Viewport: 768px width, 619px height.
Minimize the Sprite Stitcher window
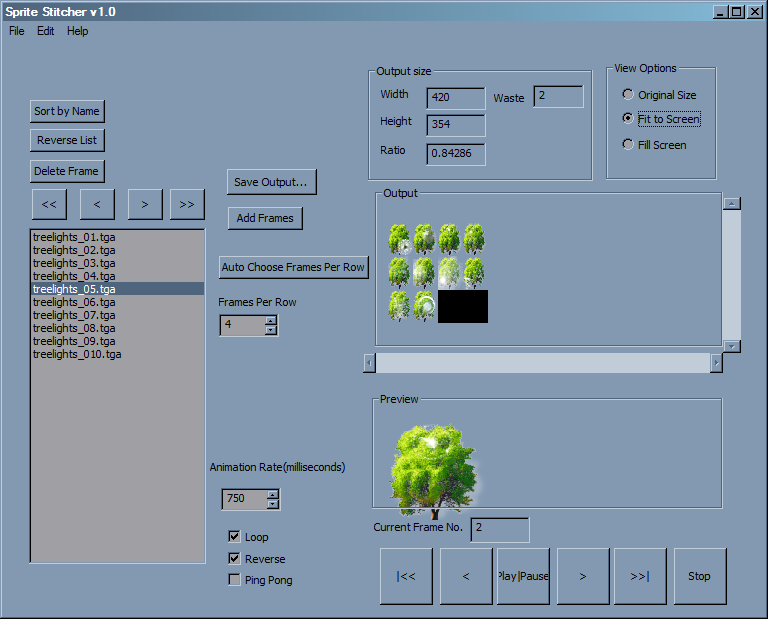point(720,12)
